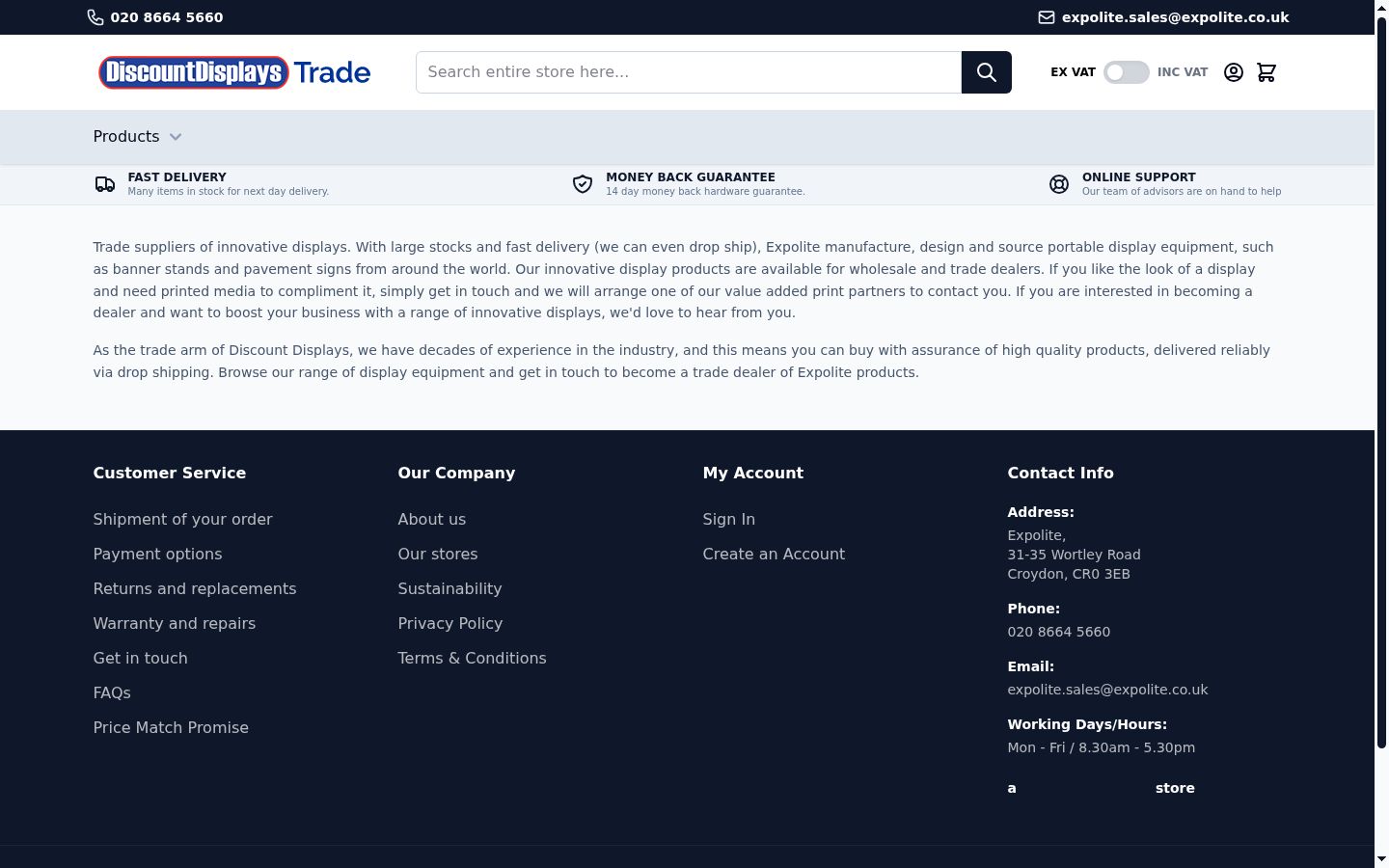The width and height of the screenshot is (1389, 868).
Task: Click header email expolite.sales@expolite.co.uk
Action: 1176,17
